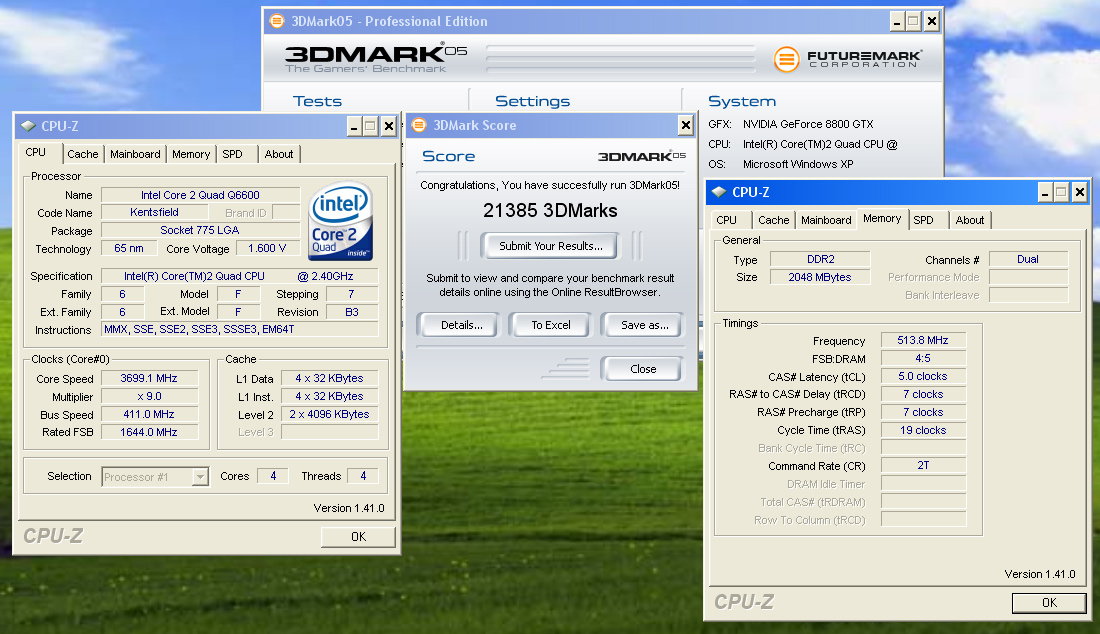
Task: Switch to Cache tab in left CPU-Z
Action: pos(83,154)
